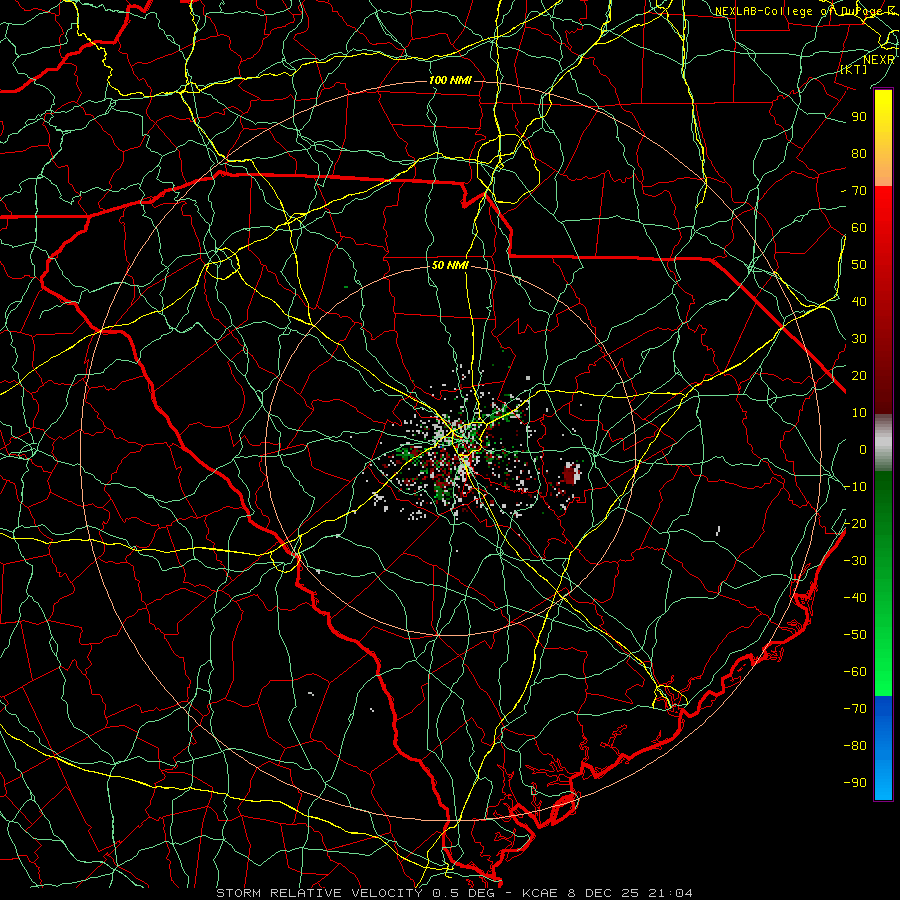Click the KT units label above the color scale
Screen dimensions: 900x900
tap(854, 69)
